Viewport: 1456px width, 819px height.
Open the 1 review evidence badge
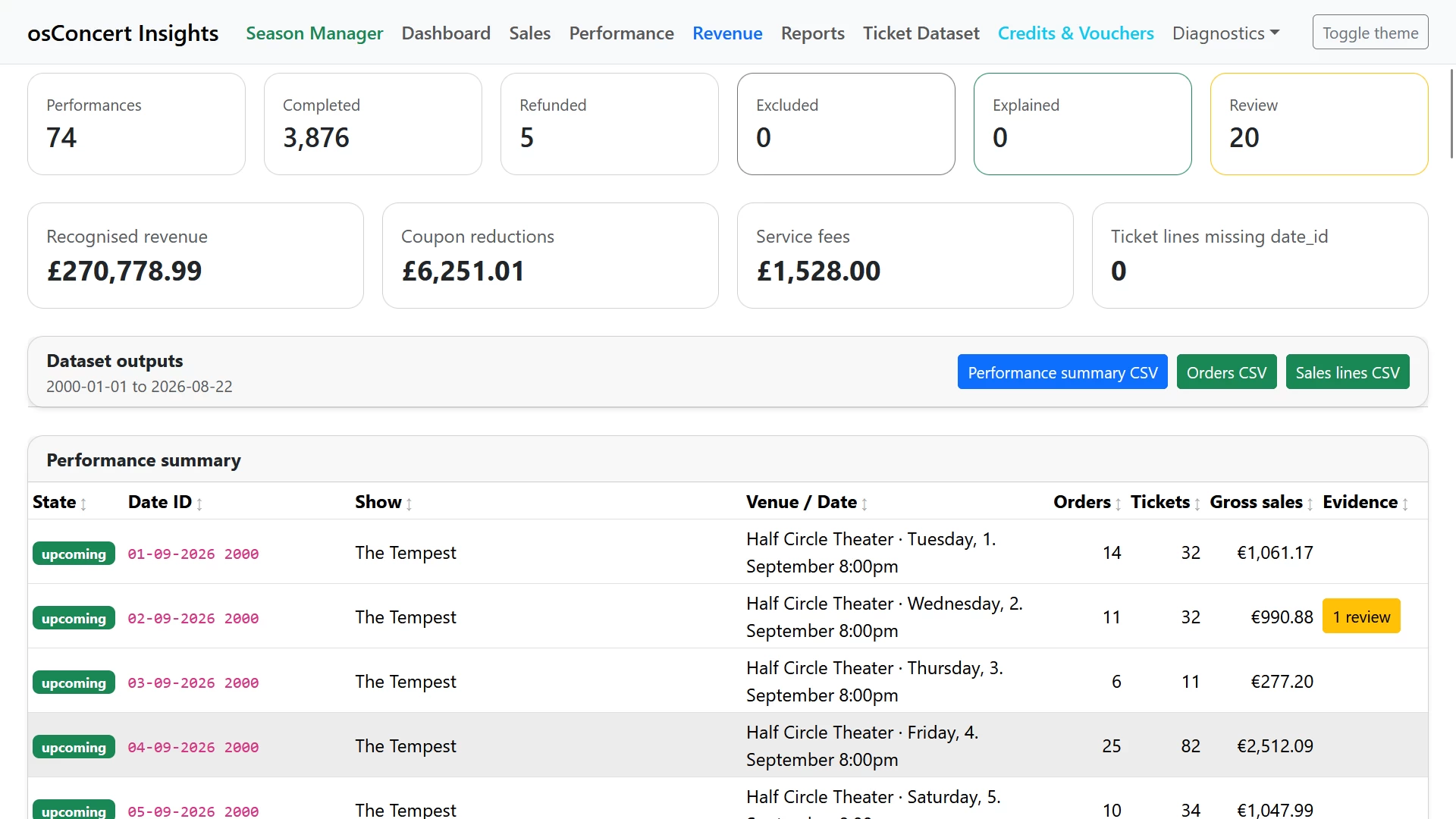pyautogui.click(x=1361, y=617)
